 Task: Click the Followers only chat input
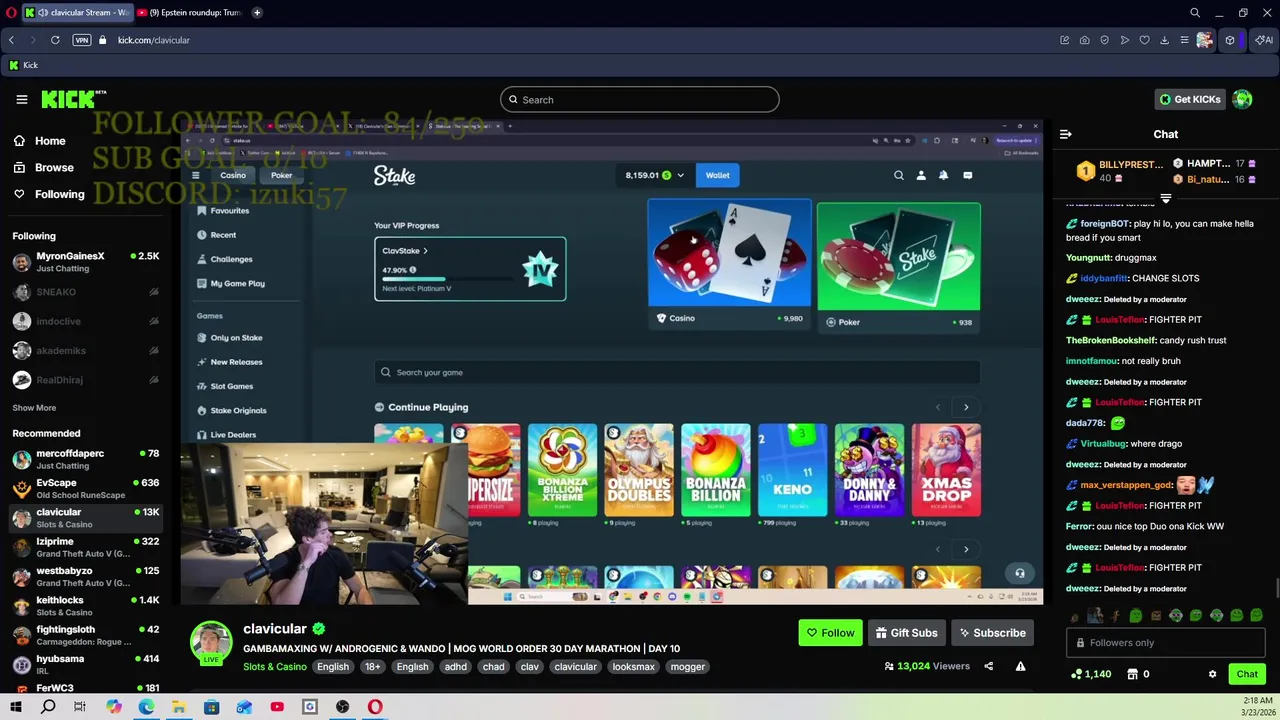[1166, 643]
